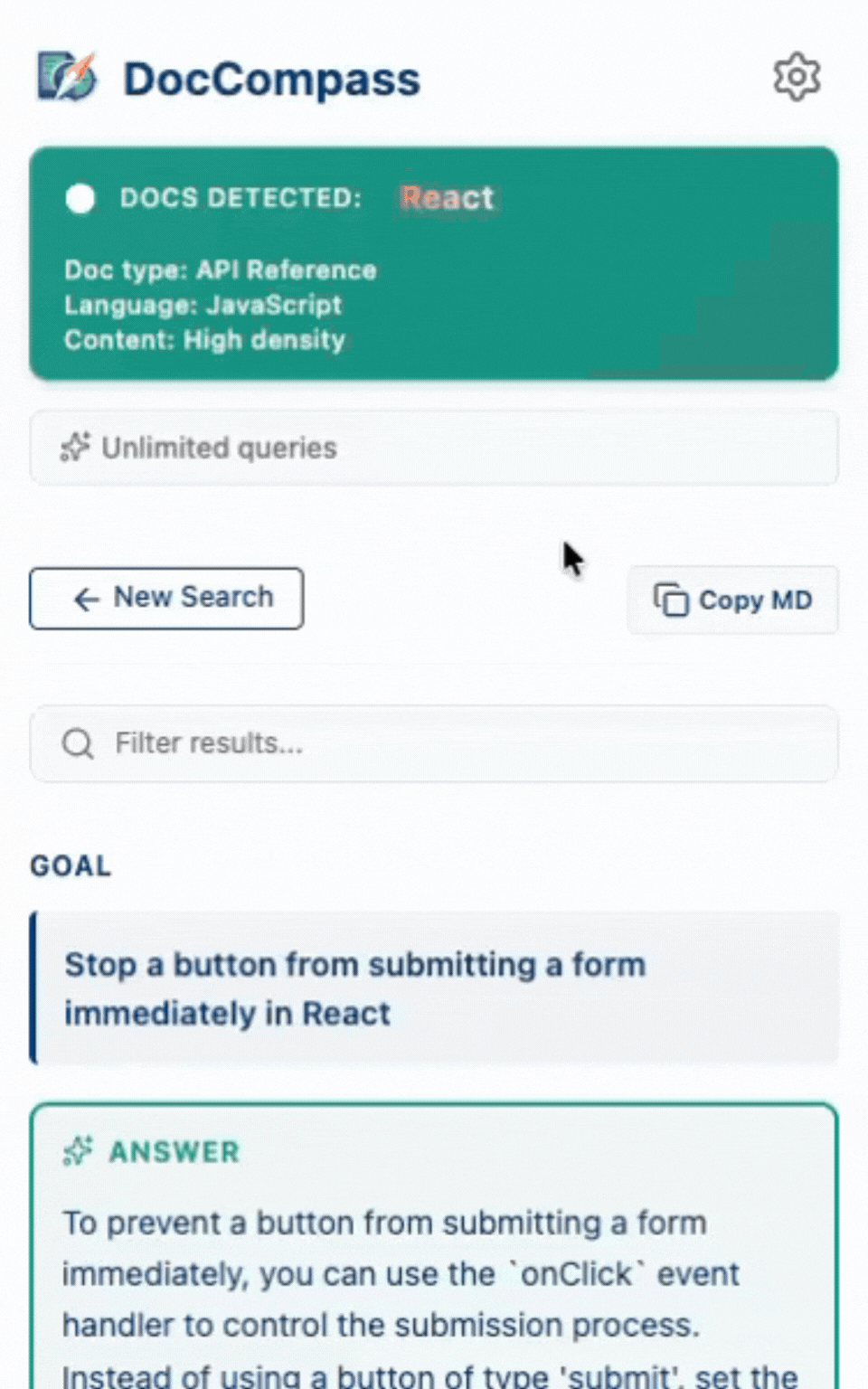Image resolution: width=868 pixels, height=1389 pixels.
Task: Click the Language: JavaScript line
Action: (x=203, y=305)
